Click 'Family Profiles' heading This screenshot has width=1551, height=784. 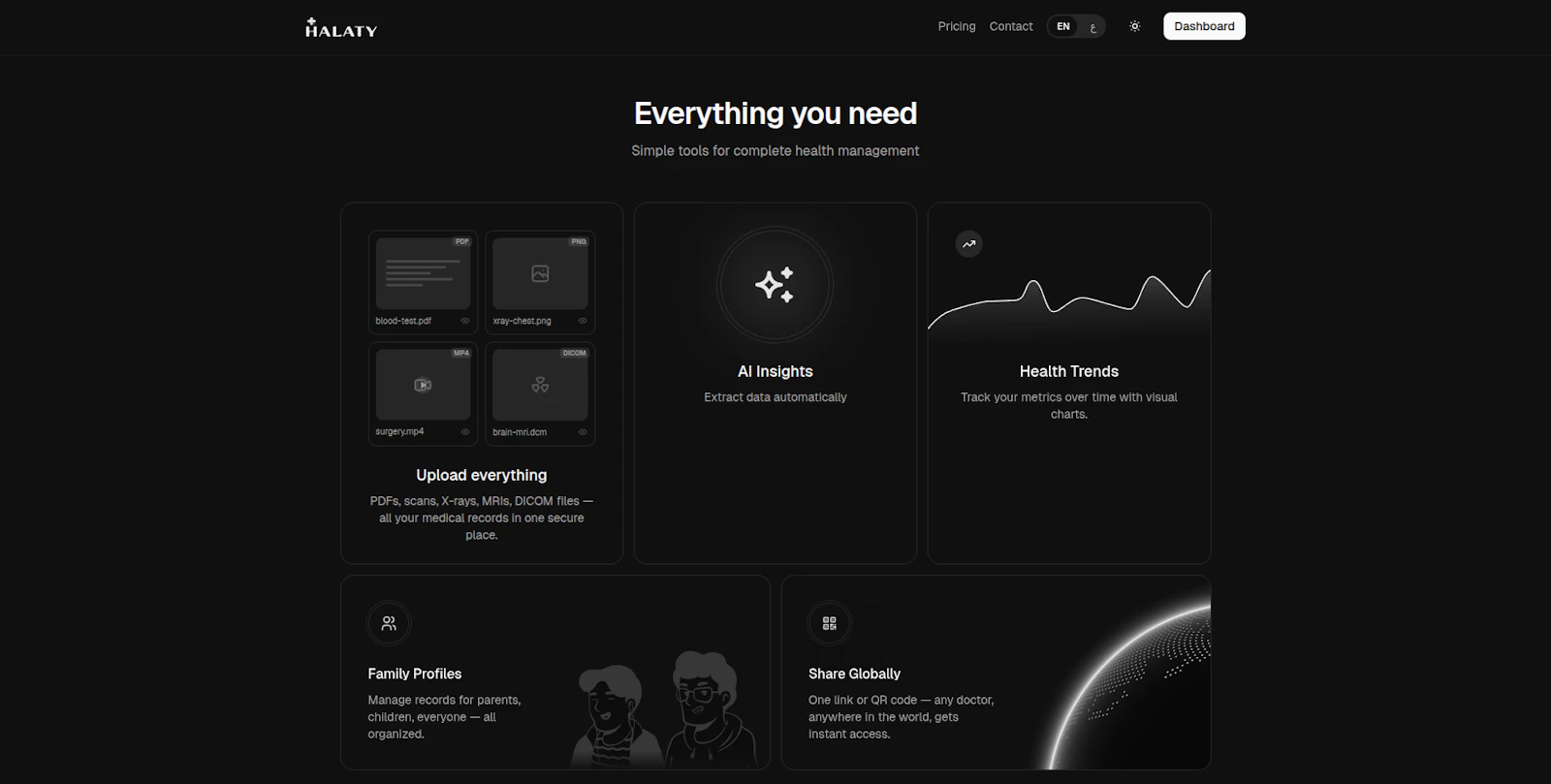click(415, 674)
